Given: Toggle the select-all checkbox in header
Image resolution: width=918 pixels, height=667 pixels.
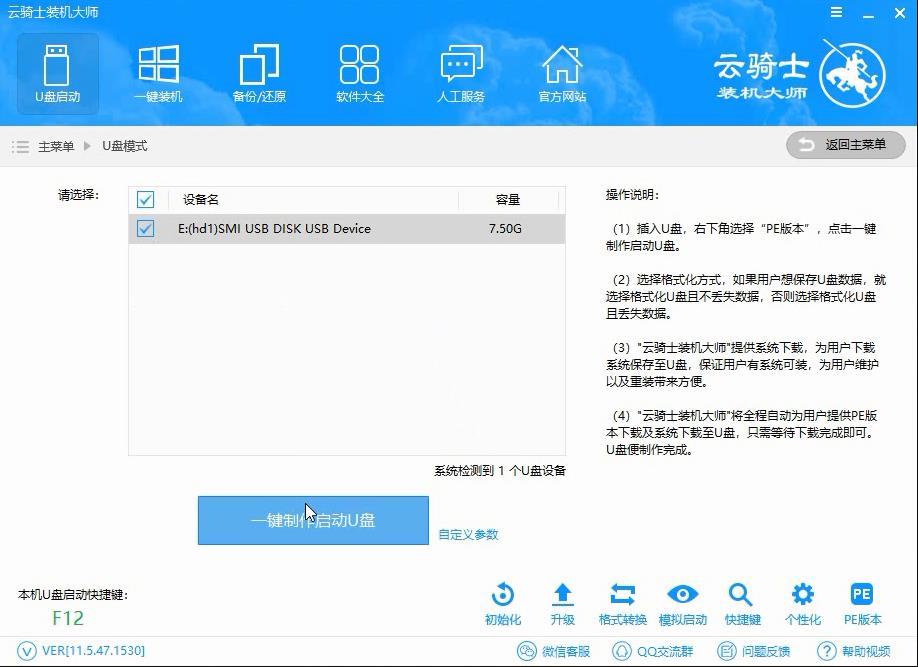Looking at the screenshot, I should [145, 200].
